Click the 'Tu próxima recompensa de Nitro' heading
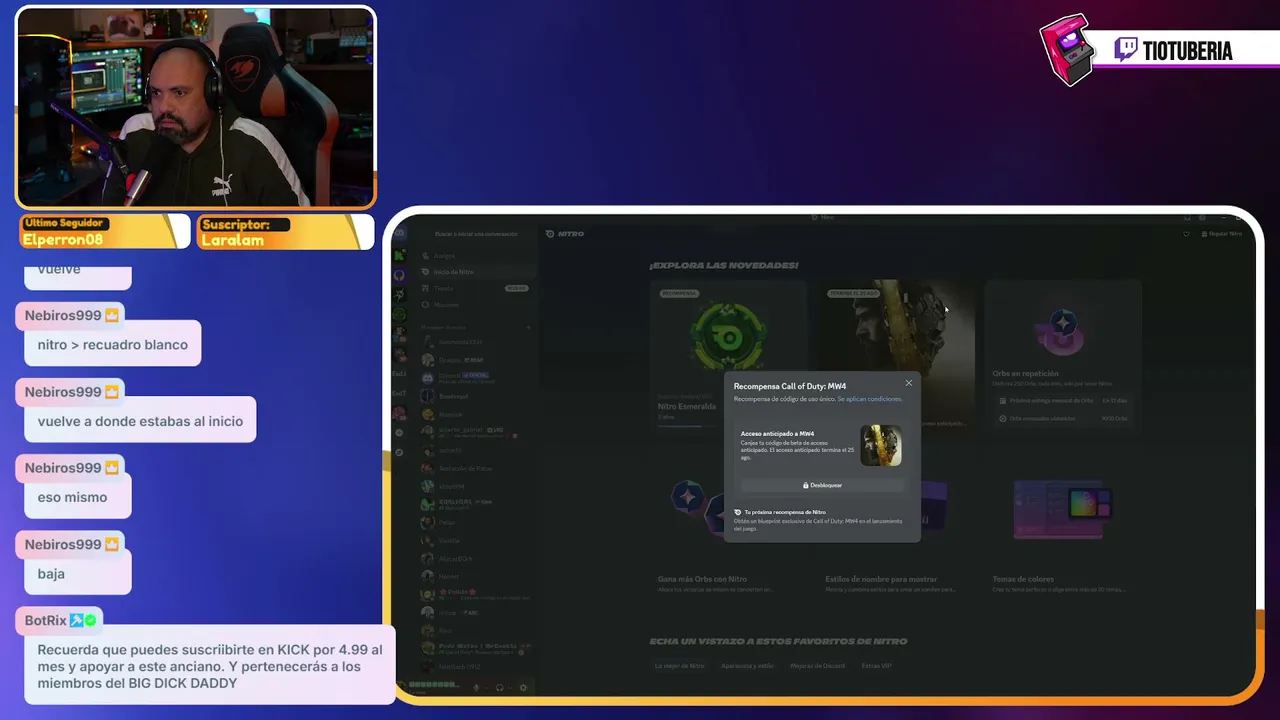Image resolution: width=1280 pixels, height=720 pixels. pos(784,512)
